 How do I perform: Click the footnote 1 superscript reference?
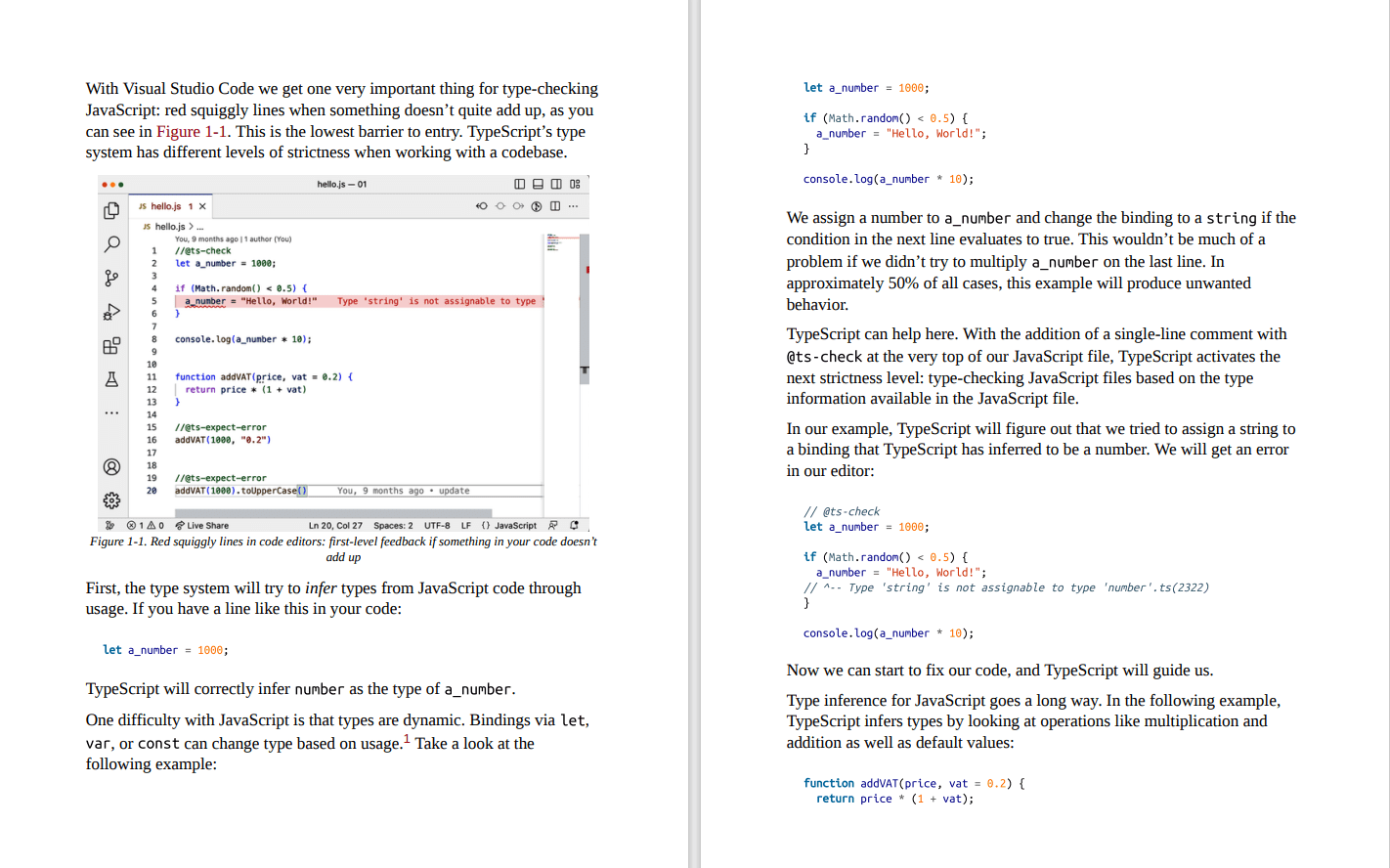coord(407,738)
